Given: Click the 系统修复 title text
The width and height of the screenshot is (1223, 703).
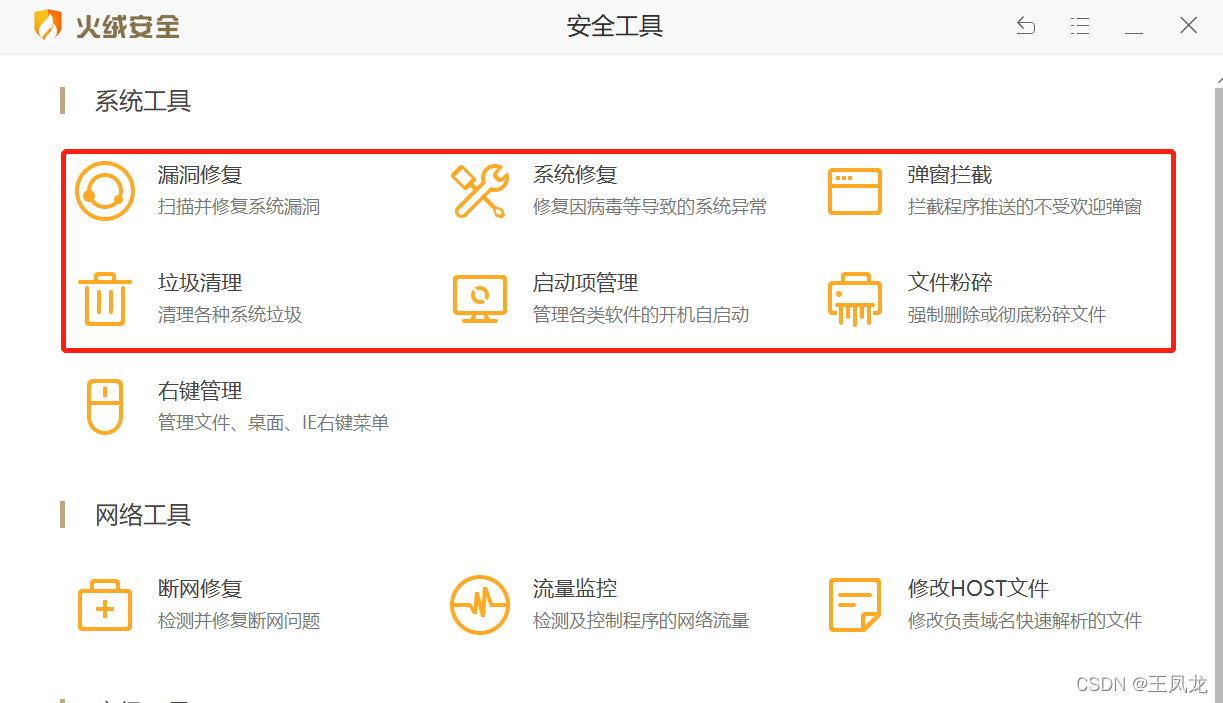Looking at the screenshot, I should click(x=575, y=175).
